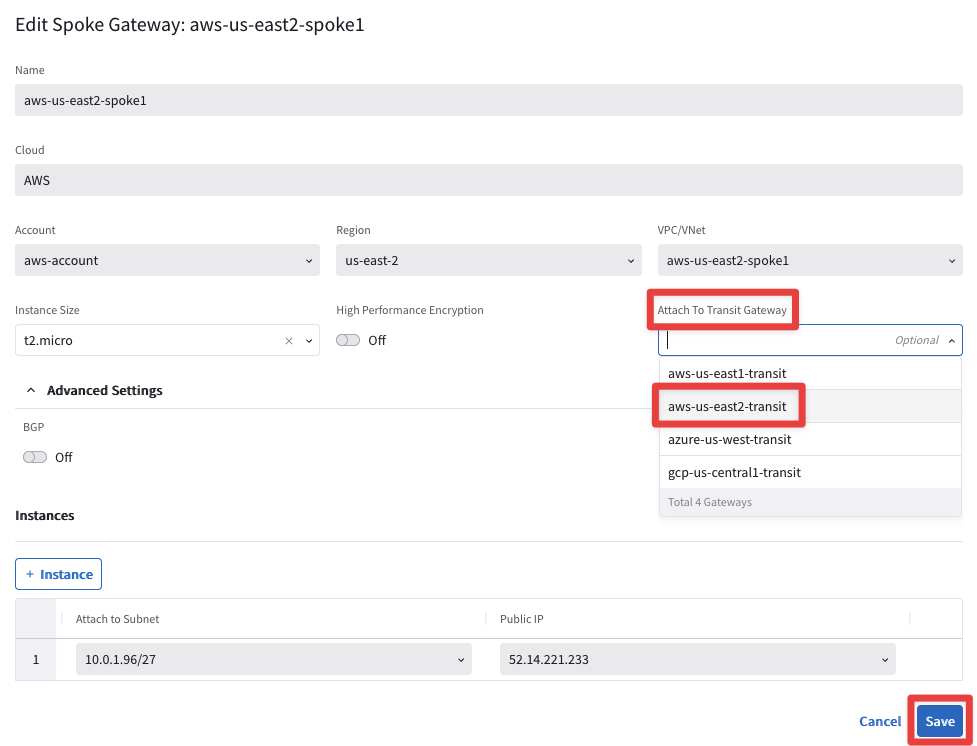
Task: Enable the BGP toggle
Action: (36, 457)
